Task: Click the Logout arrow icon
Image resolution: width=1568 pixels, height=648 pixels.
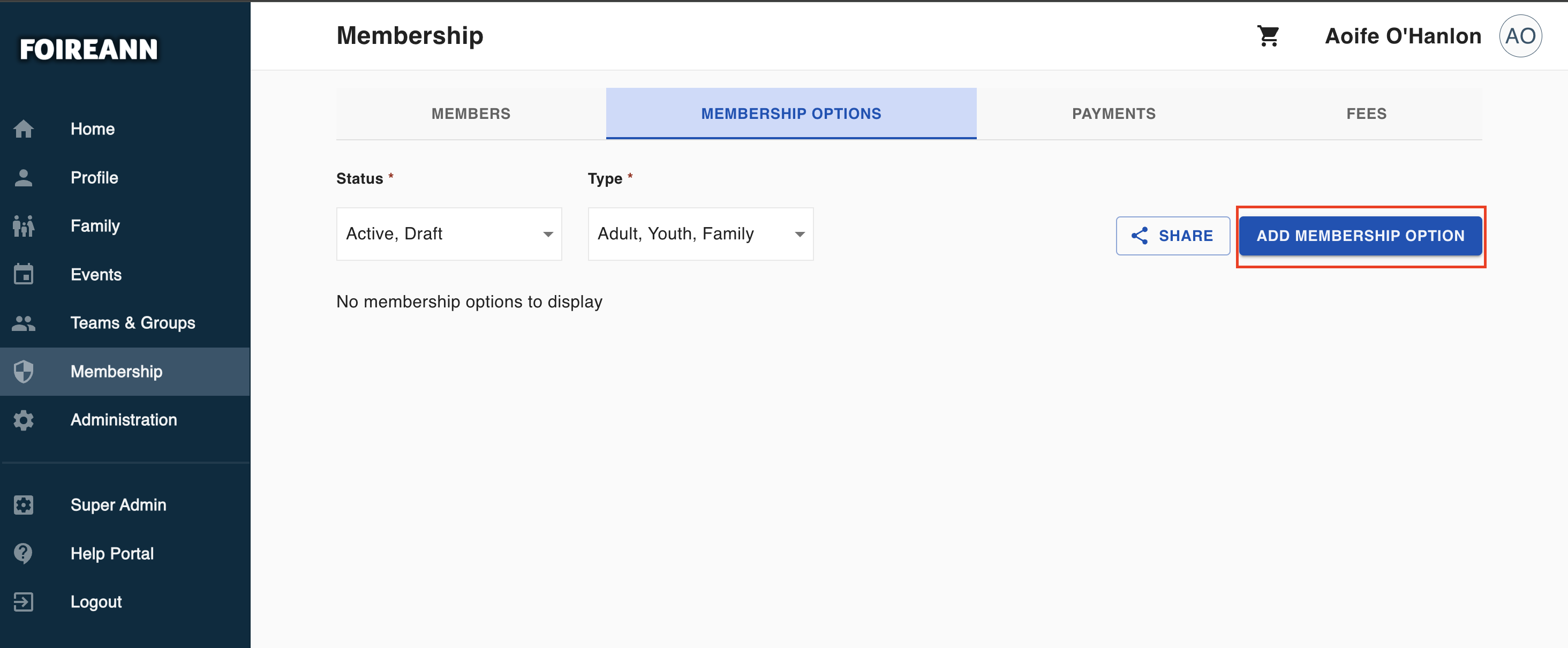Action: tap(23, 602)
